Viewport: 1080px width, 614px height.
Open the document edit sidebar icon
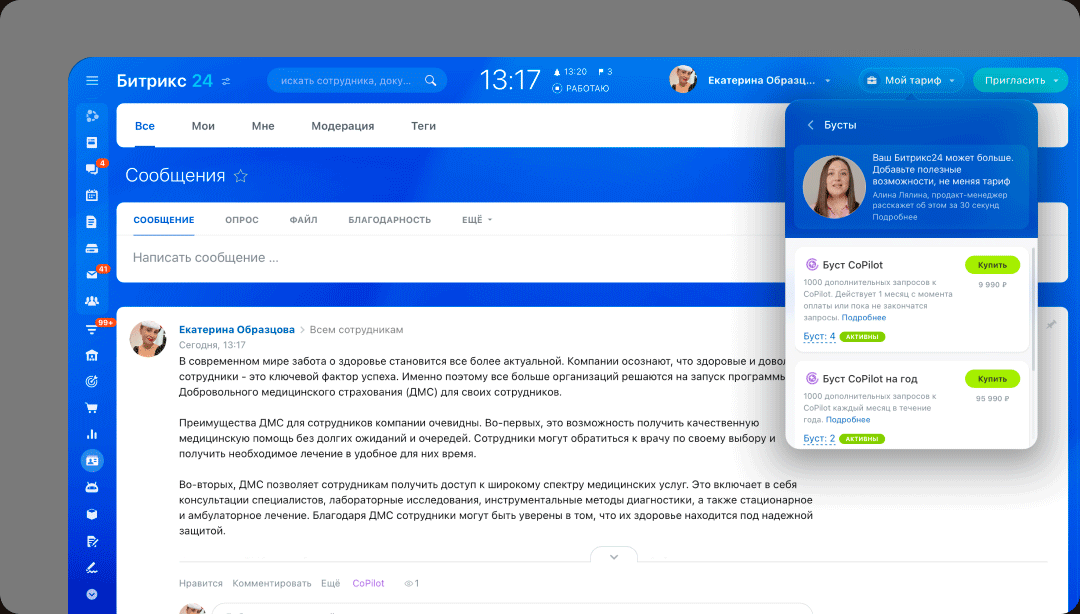92,541
